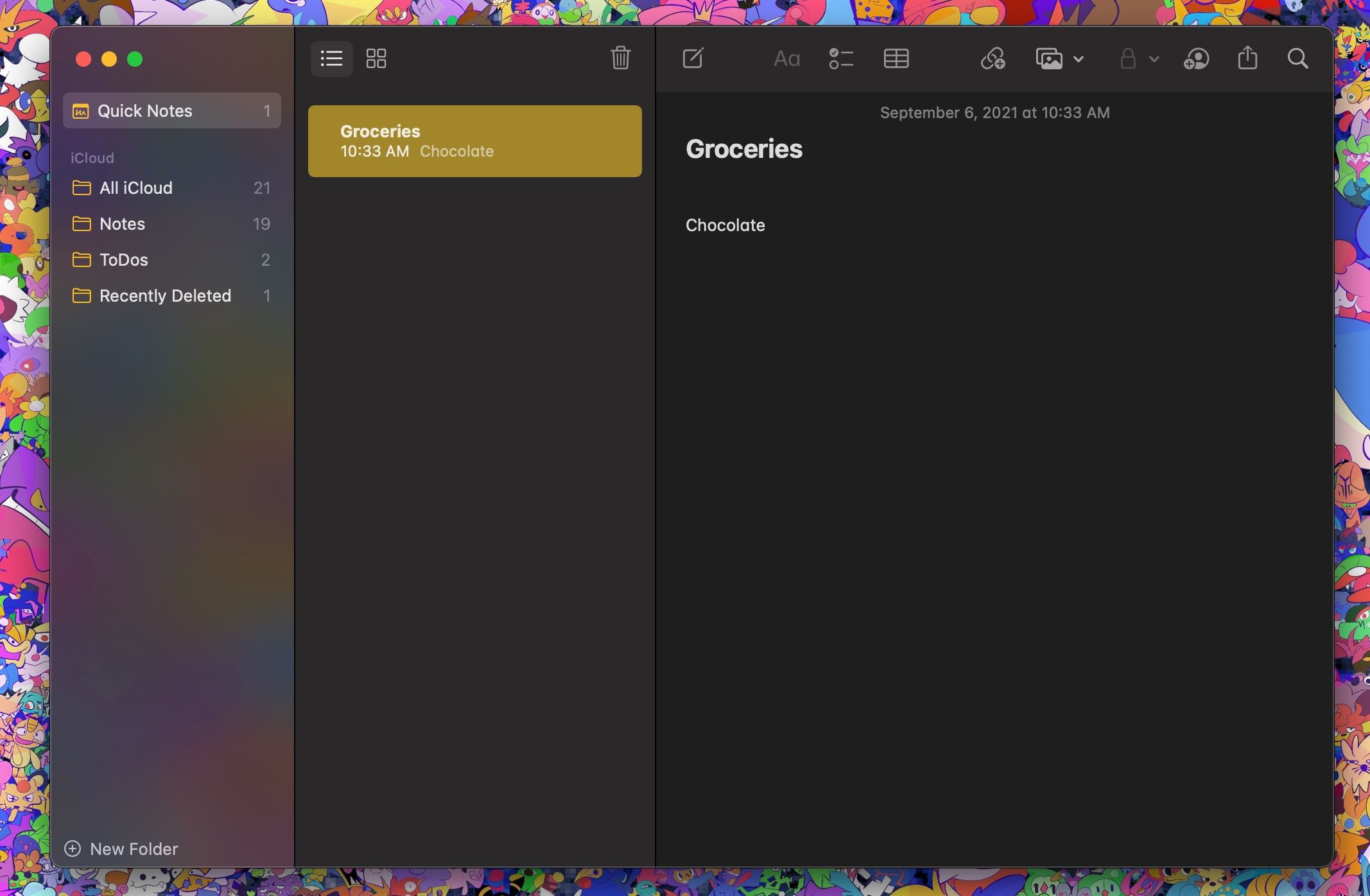1370x896 pixels.
Task: Select the table insert icon
Action: [895, 58]
